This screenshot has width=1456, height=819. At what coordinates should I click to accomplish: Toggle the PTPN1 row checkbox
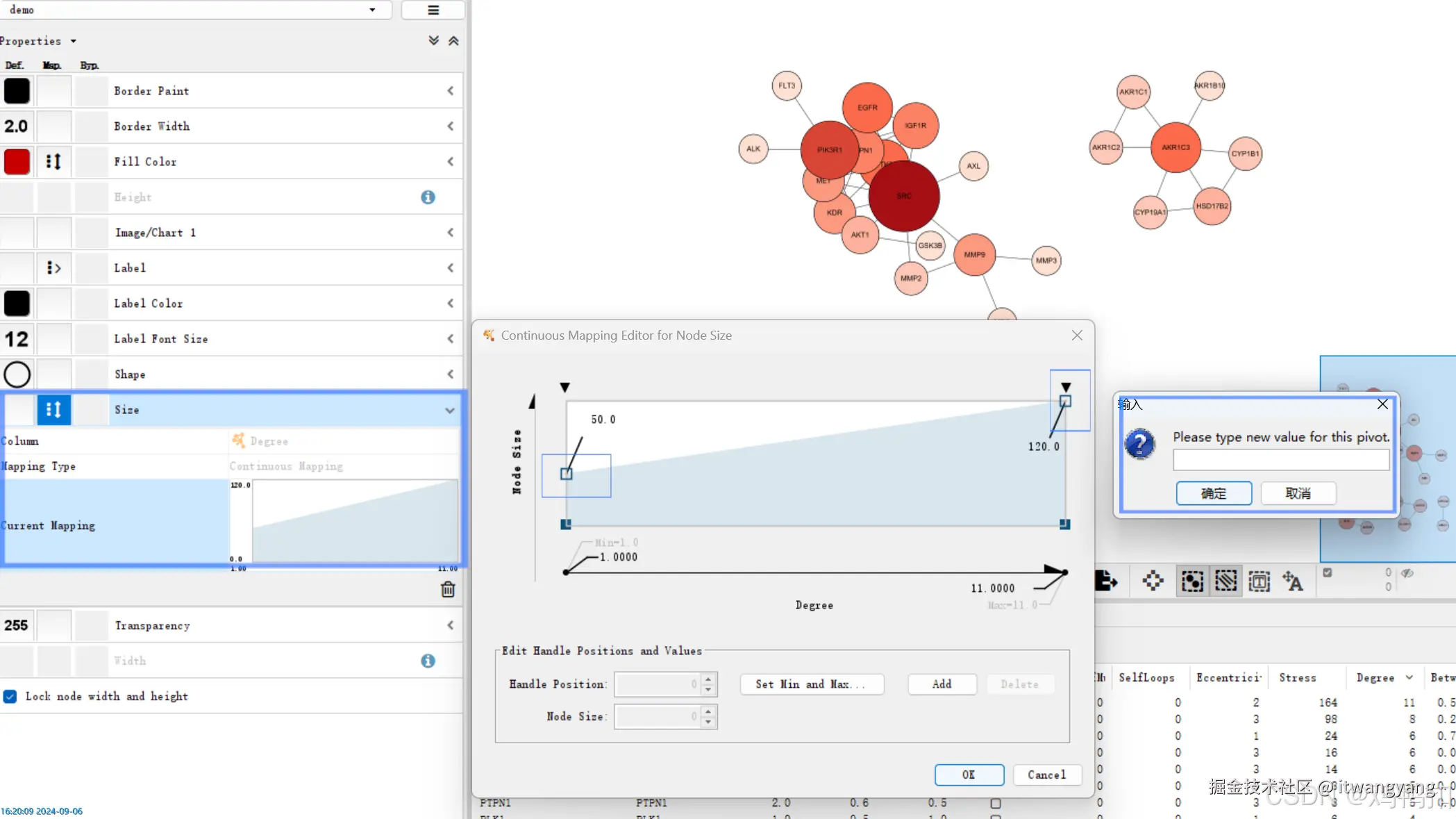click(995, 803)
